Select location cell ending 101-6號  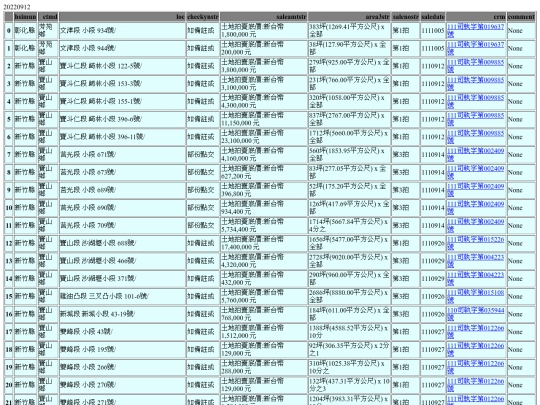pyautogui.click(x=122, y=297)
